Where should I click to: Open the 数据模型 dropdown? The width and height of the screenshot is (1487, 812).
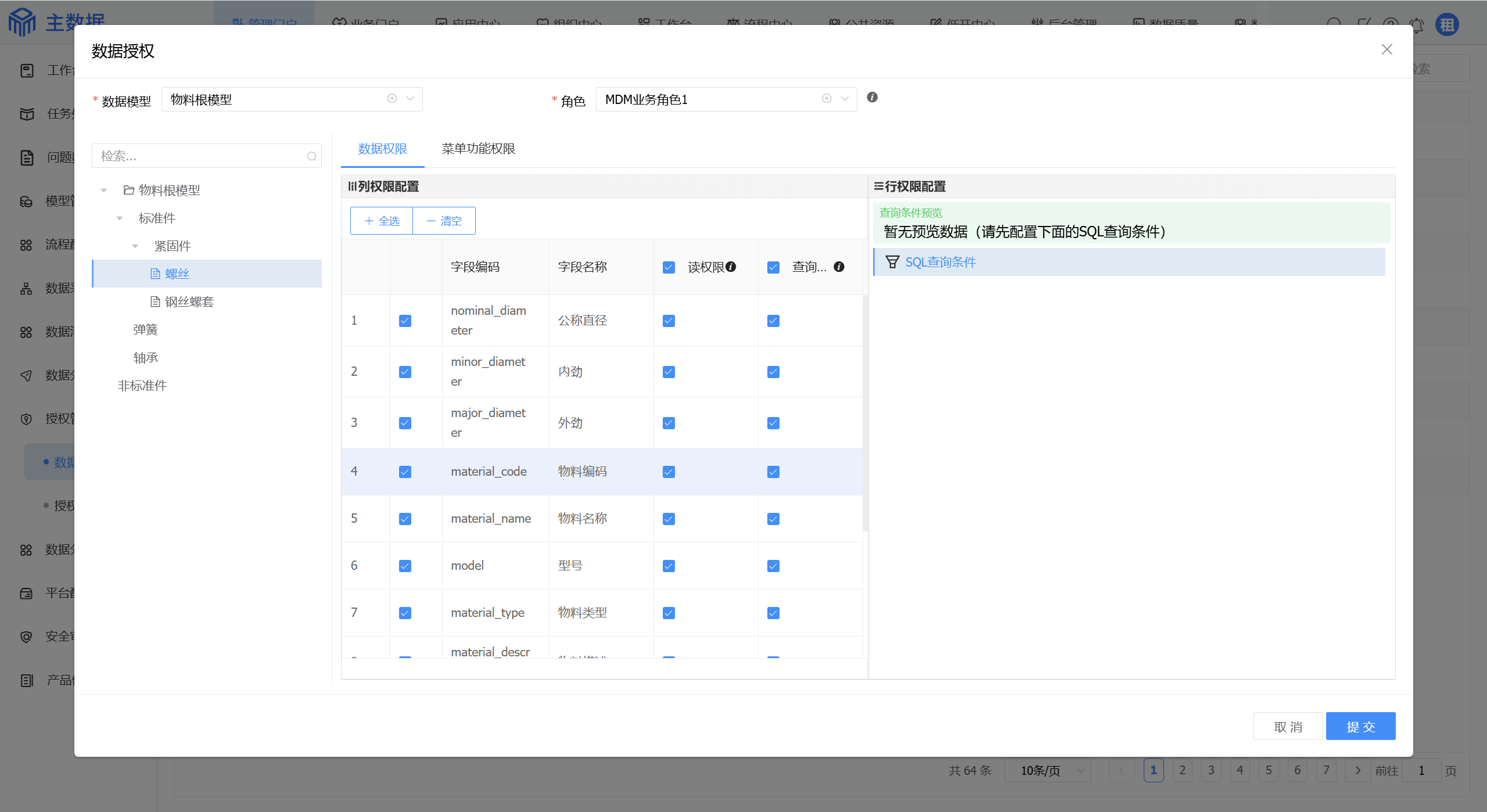[x=410, y=99]
